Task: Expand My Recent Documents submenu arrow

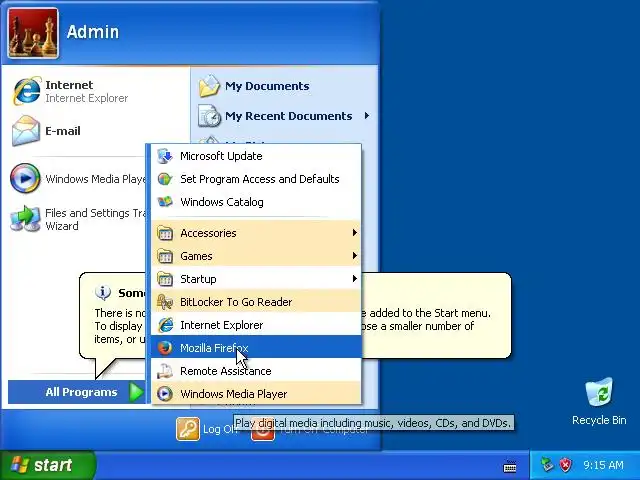Action: pos(367,116)
